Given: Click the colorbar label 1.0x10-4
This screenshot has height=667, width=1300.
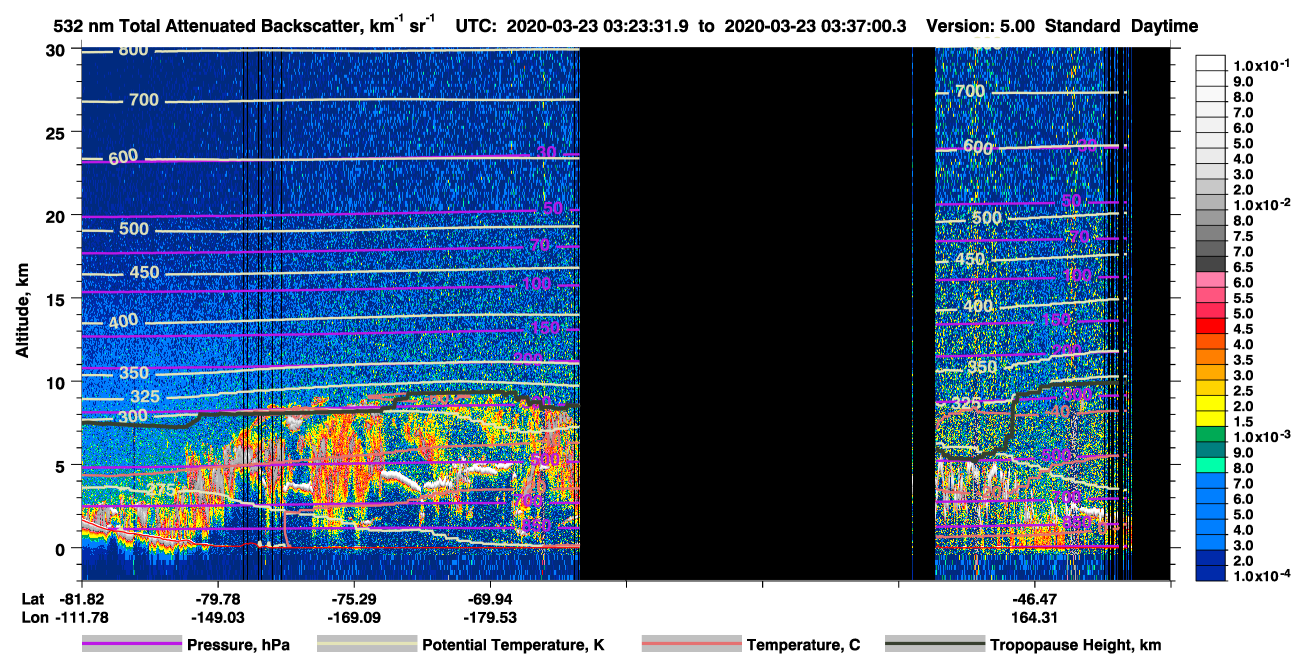Looking at the screenshot, I should [1260, 576].
